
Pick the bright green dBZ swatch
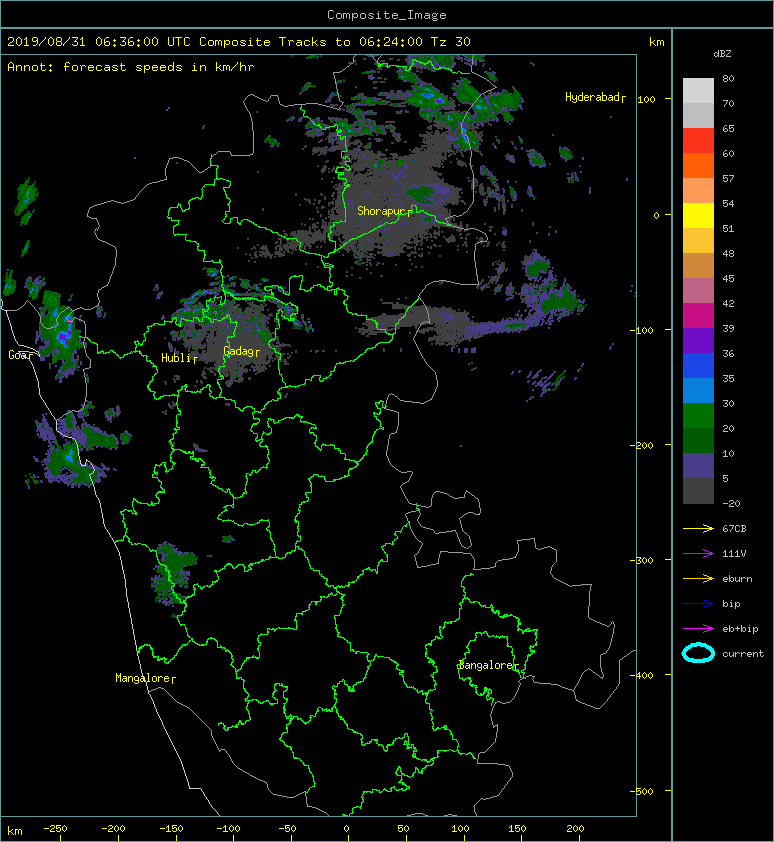pyautogui.click(x=698, y=415)
